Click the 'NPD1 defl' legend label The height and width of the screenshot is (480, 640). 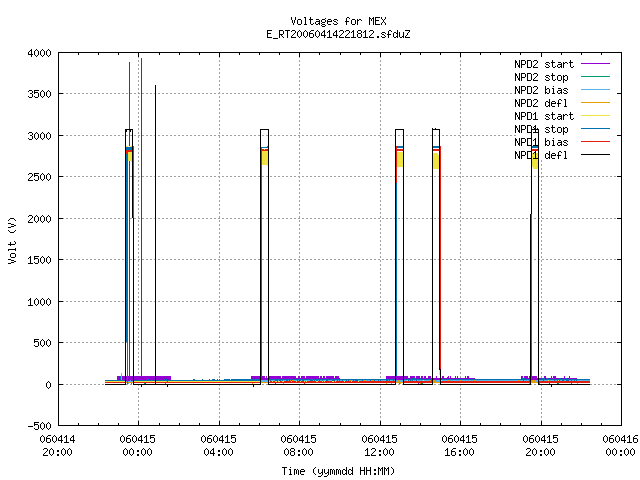coord(541,155)
